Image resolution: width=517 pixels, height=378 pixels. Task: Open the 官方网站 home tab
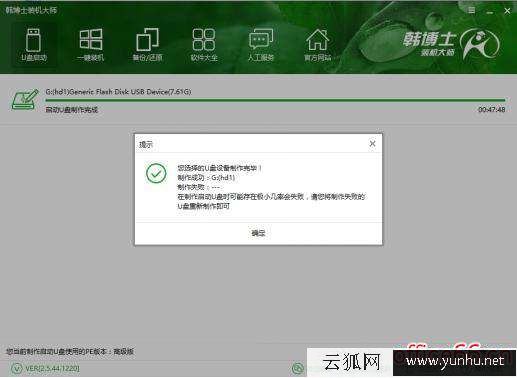[317, 45]
